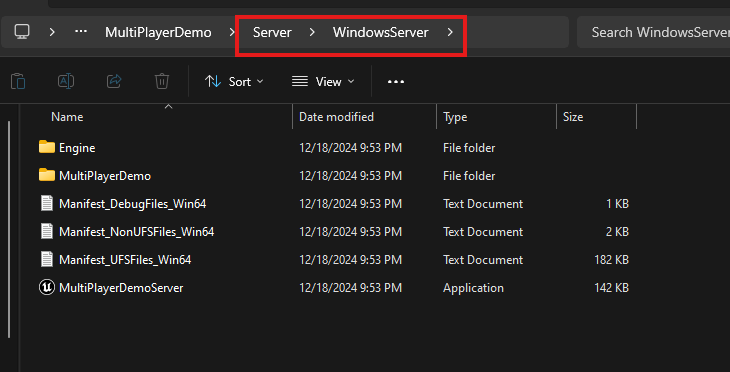Go to MultiPlayerDemo in the breadcrumb
This screenshot has width=730, height=372.
tap(158, 32)
